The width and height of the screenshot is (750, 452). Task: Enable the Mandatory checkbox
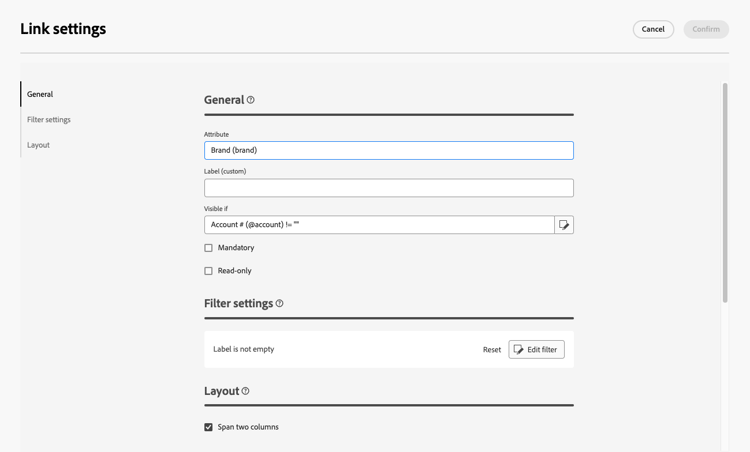pos(209,248)
